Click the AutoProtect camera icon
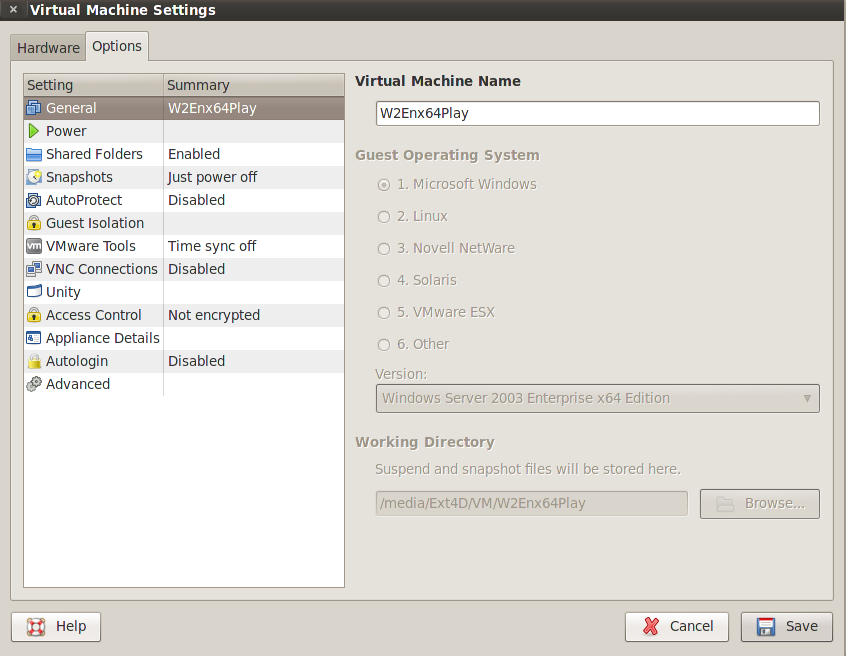 (33, 200)
